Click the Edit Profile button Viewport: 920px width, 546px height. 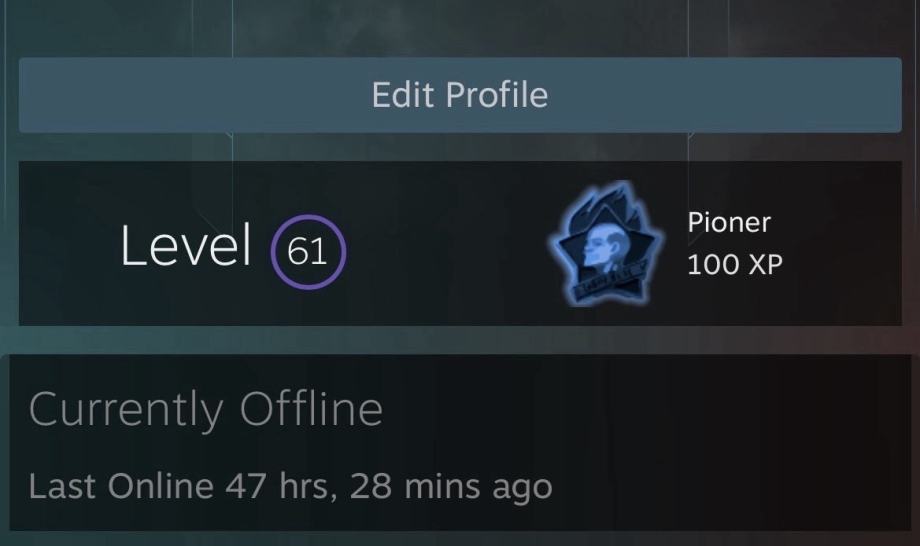coord(460,95)
